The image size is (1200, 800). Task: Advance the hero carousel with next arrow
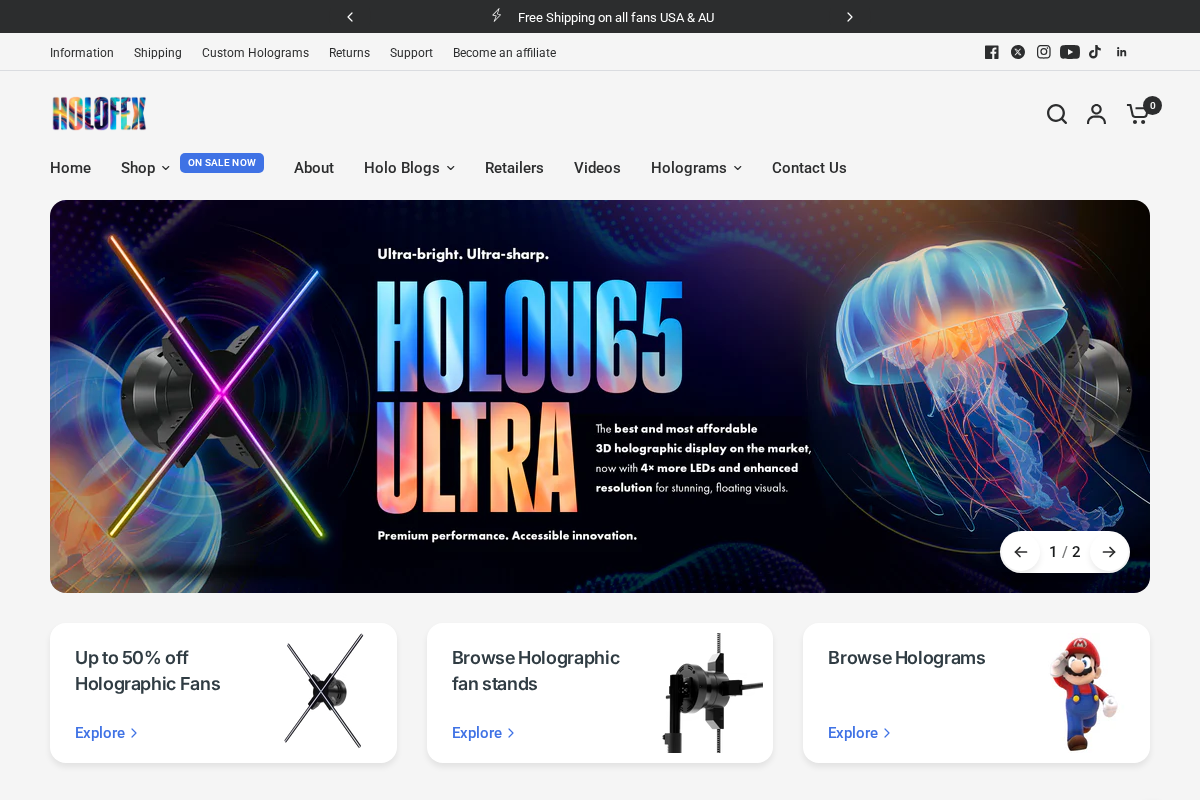(1109, 551)
